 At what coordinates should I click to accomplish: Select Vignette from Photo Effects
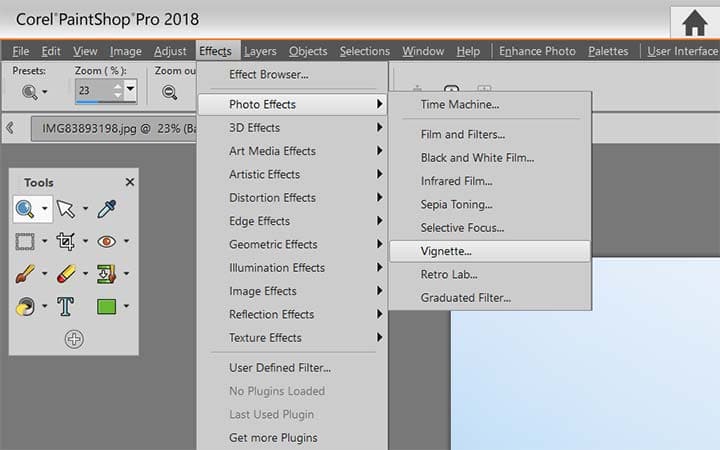coord(490,251)
